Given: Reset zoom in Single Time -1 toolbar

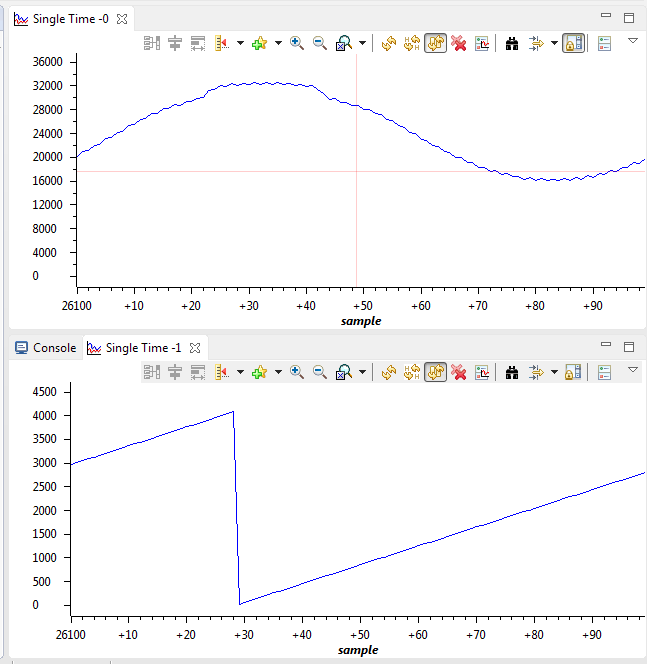Looking at the screenshot, I should [x=344, y=372].
